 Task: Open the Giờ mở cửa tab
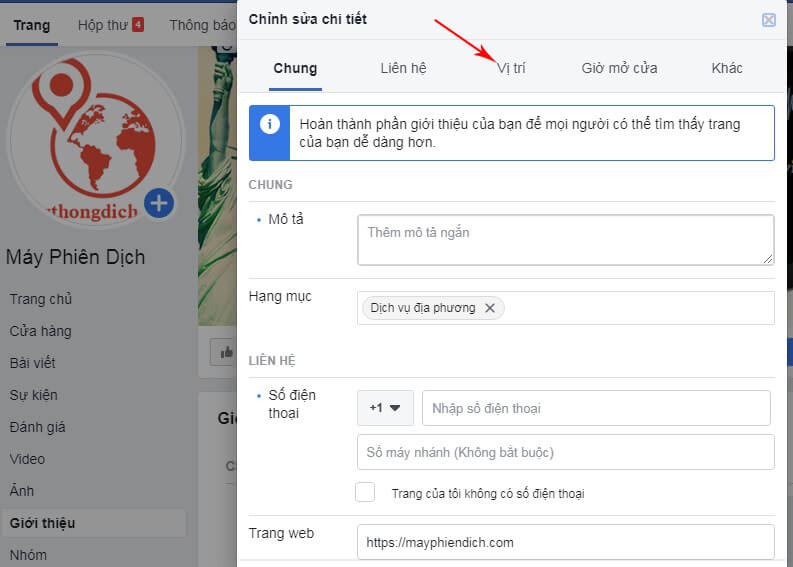click(x=619, y=68)
